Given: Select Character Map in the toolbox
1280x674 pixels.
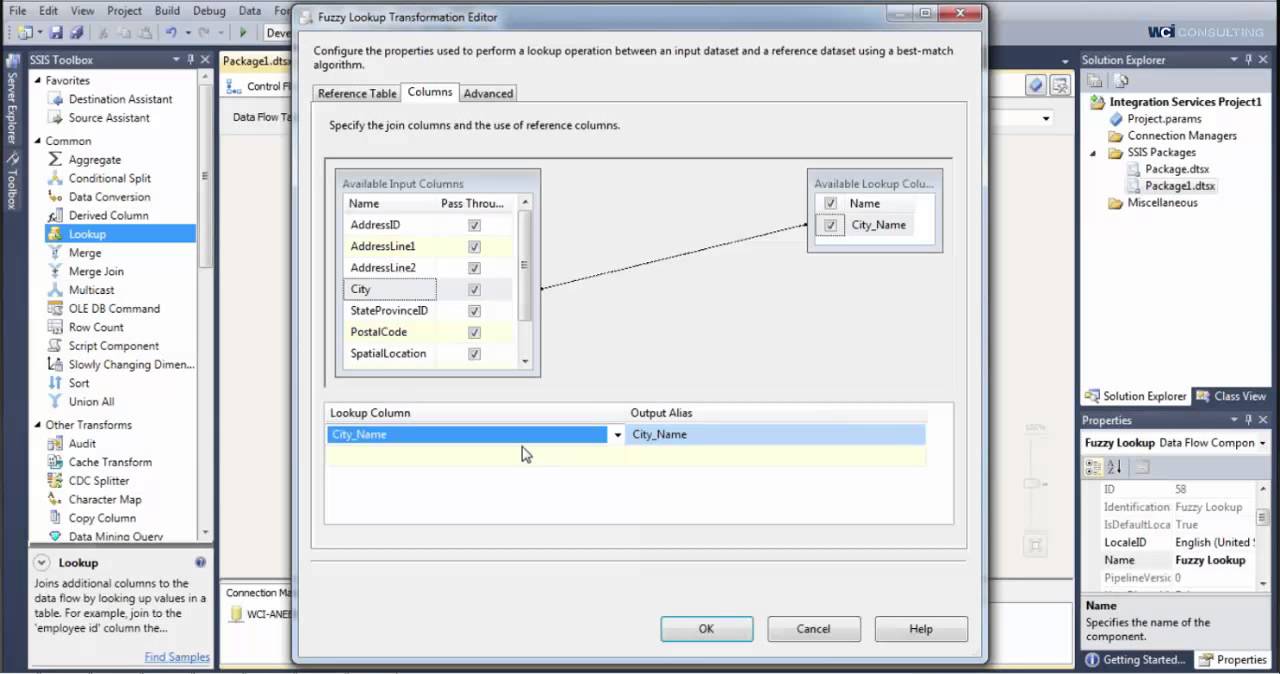Looking at the screenshot, I should tap(105, 499).
